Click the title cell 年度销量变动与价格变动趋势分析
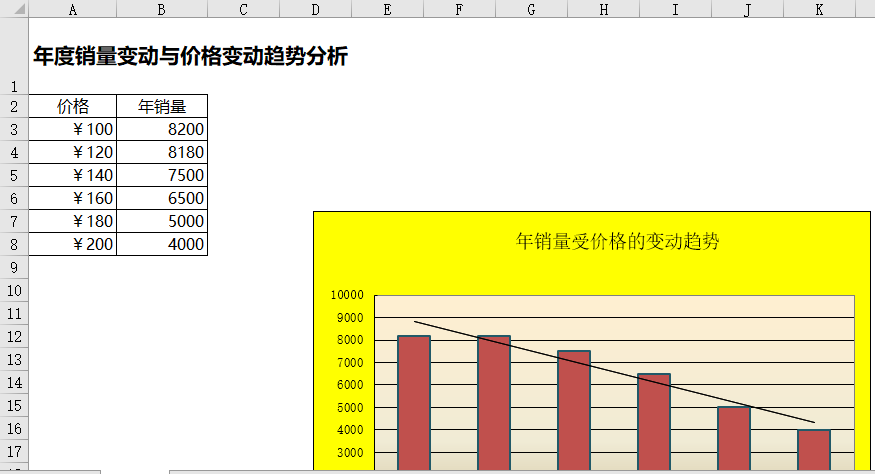This screenshot has height=474, width=875. pyautogui.click(x=190, y=57)
